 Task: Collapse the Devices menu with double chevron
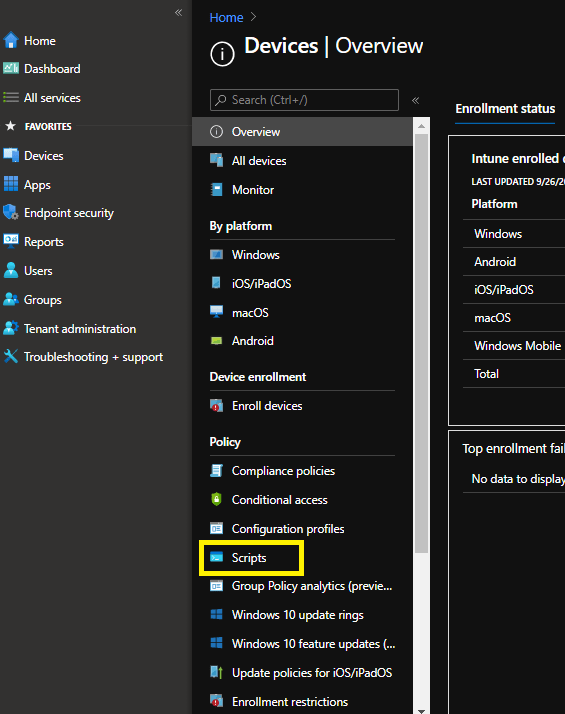[415, 100]
